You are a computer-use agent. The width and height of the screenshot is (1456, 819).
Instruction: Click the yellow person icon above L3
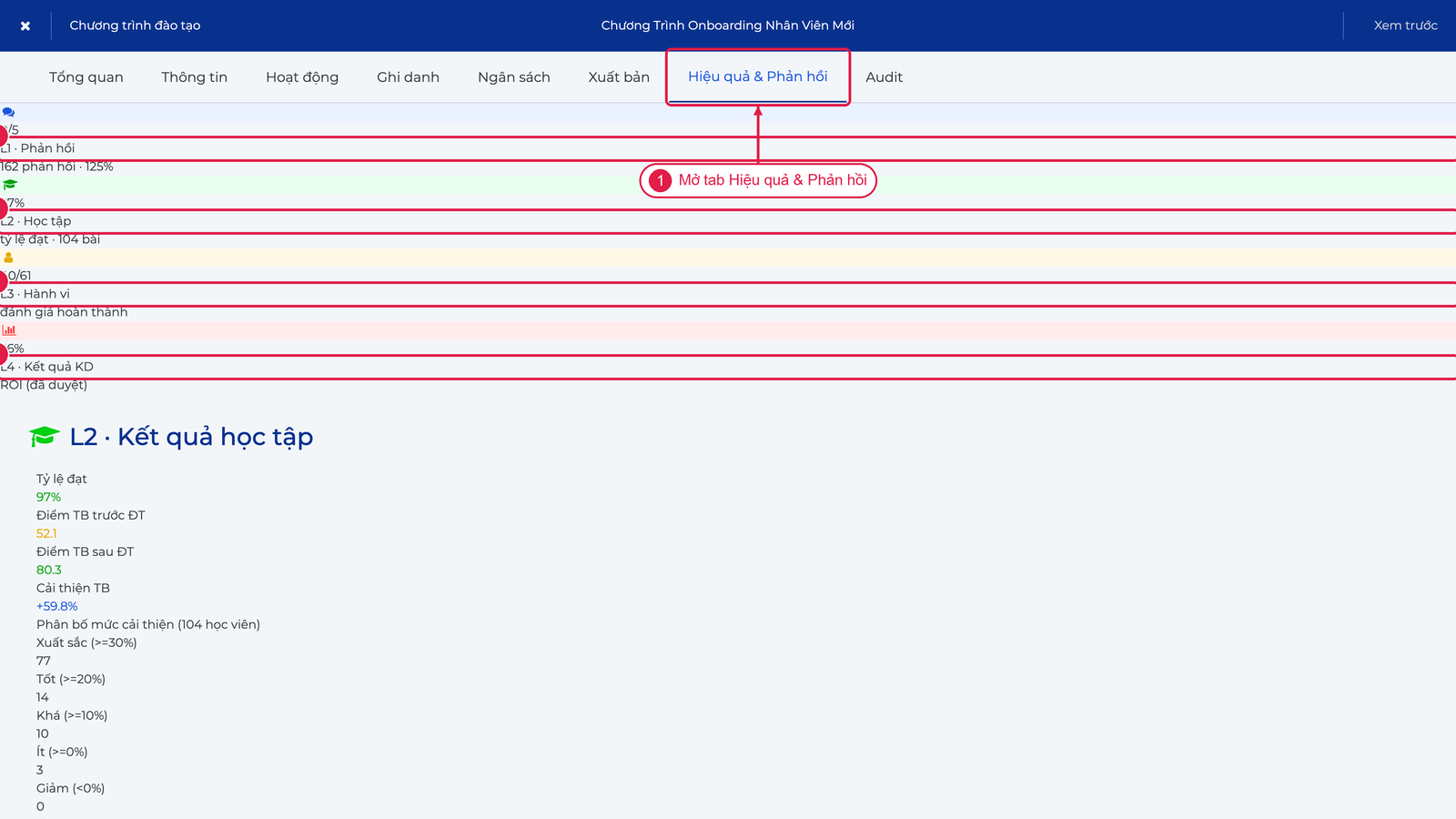(8, 258)
